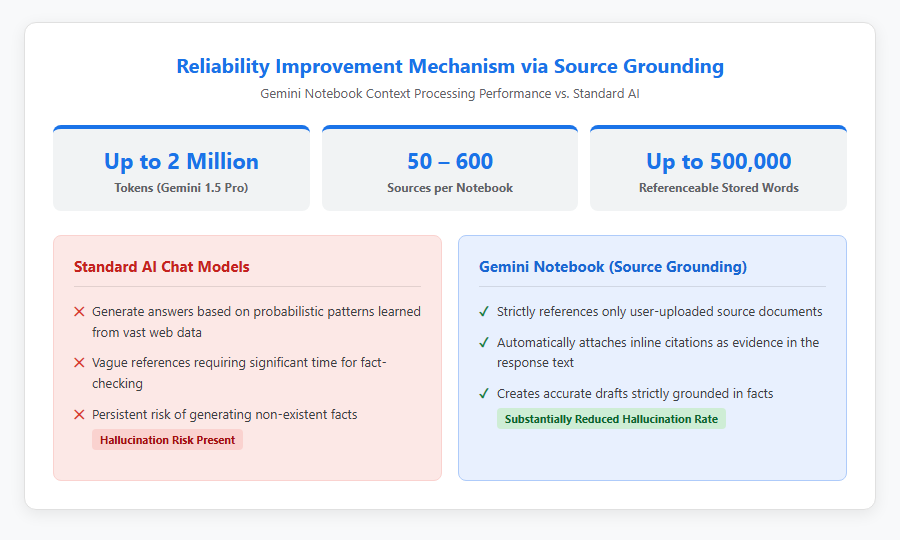
Task: Click the checkmark beside strictly references
Action: pyautogui.click(x=484, y=312)
